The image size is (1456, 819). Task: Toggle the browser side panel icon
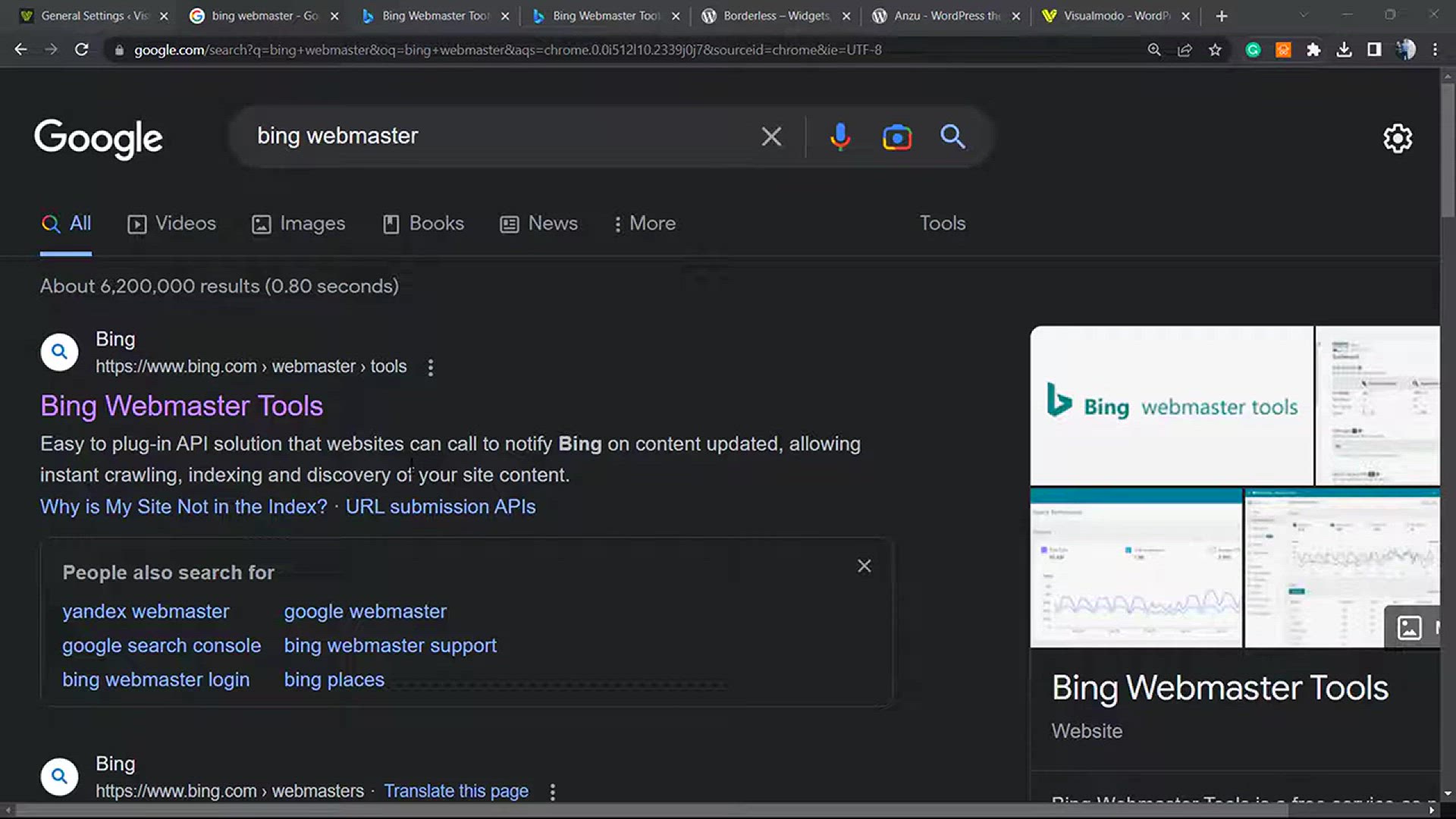[x=1374, y=49]
